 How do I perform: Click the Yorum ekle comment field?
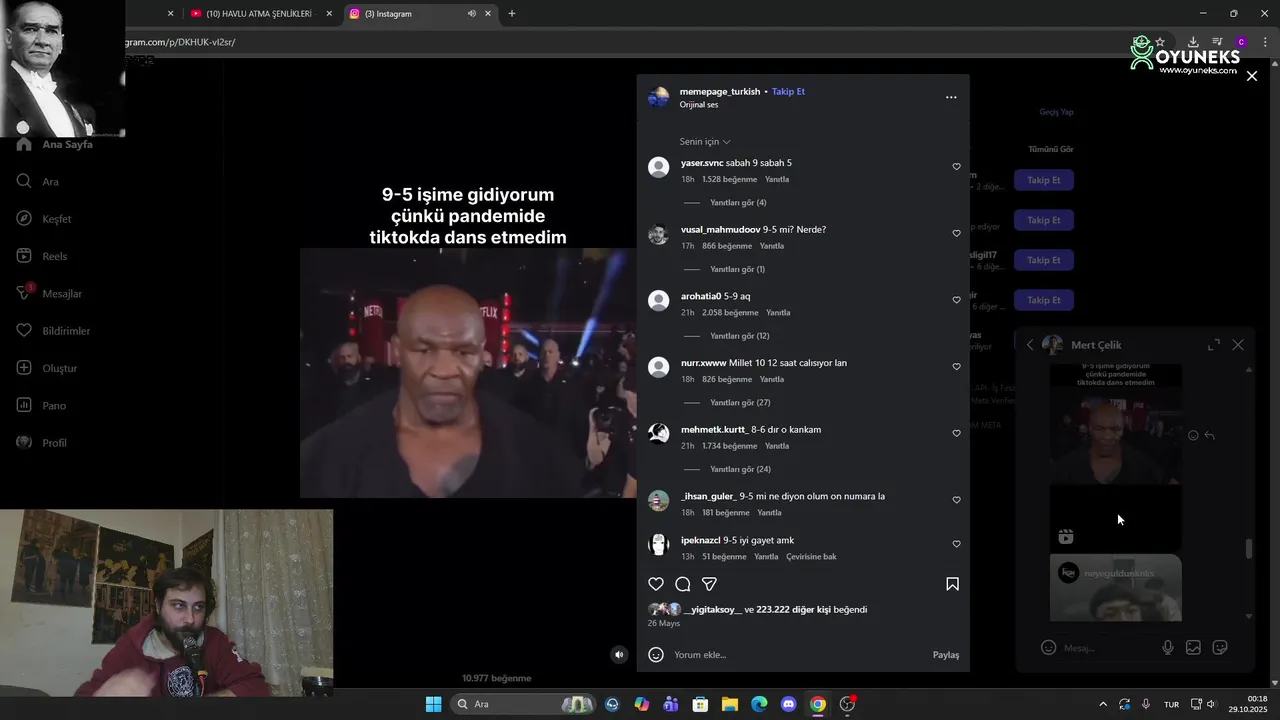(797, 655)
